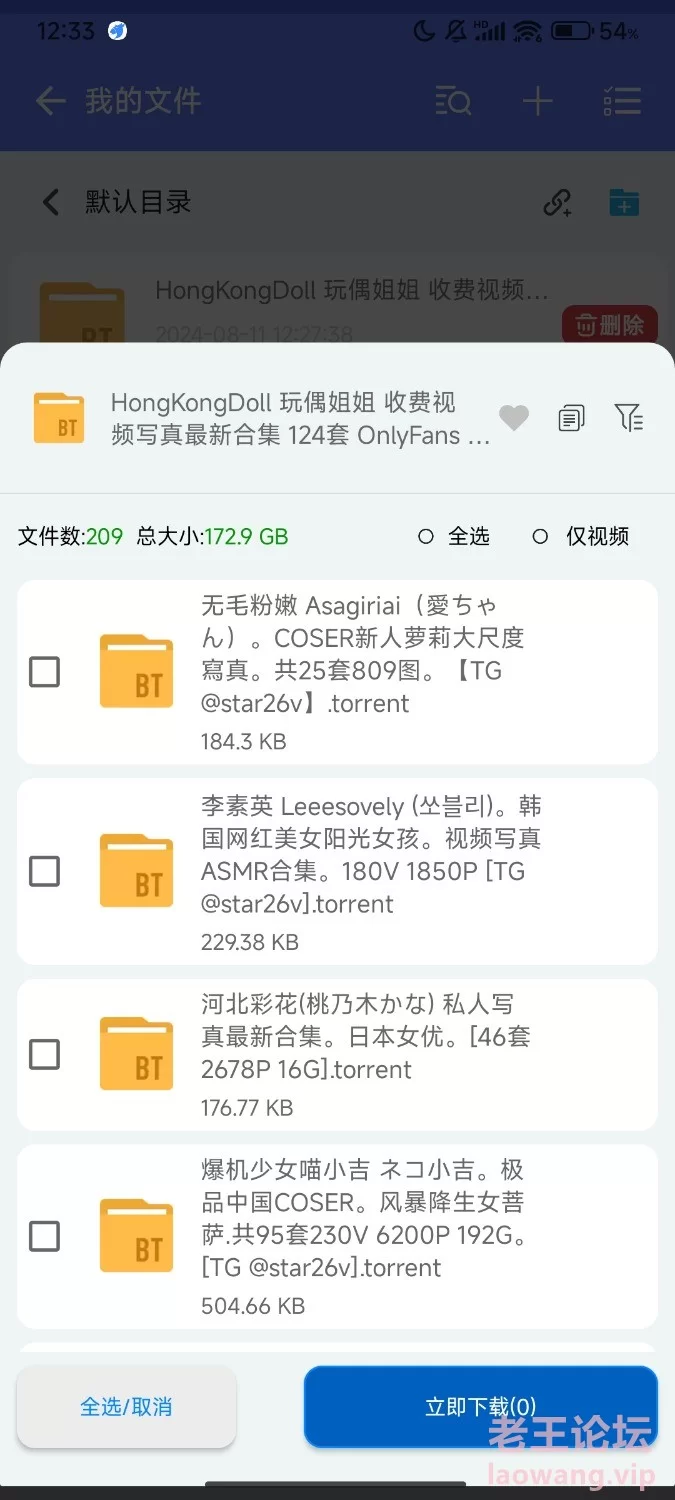Tap the BT folder icon of 河北彩花 torrent
675x1500 pixels.
[x=136, y=1054]
